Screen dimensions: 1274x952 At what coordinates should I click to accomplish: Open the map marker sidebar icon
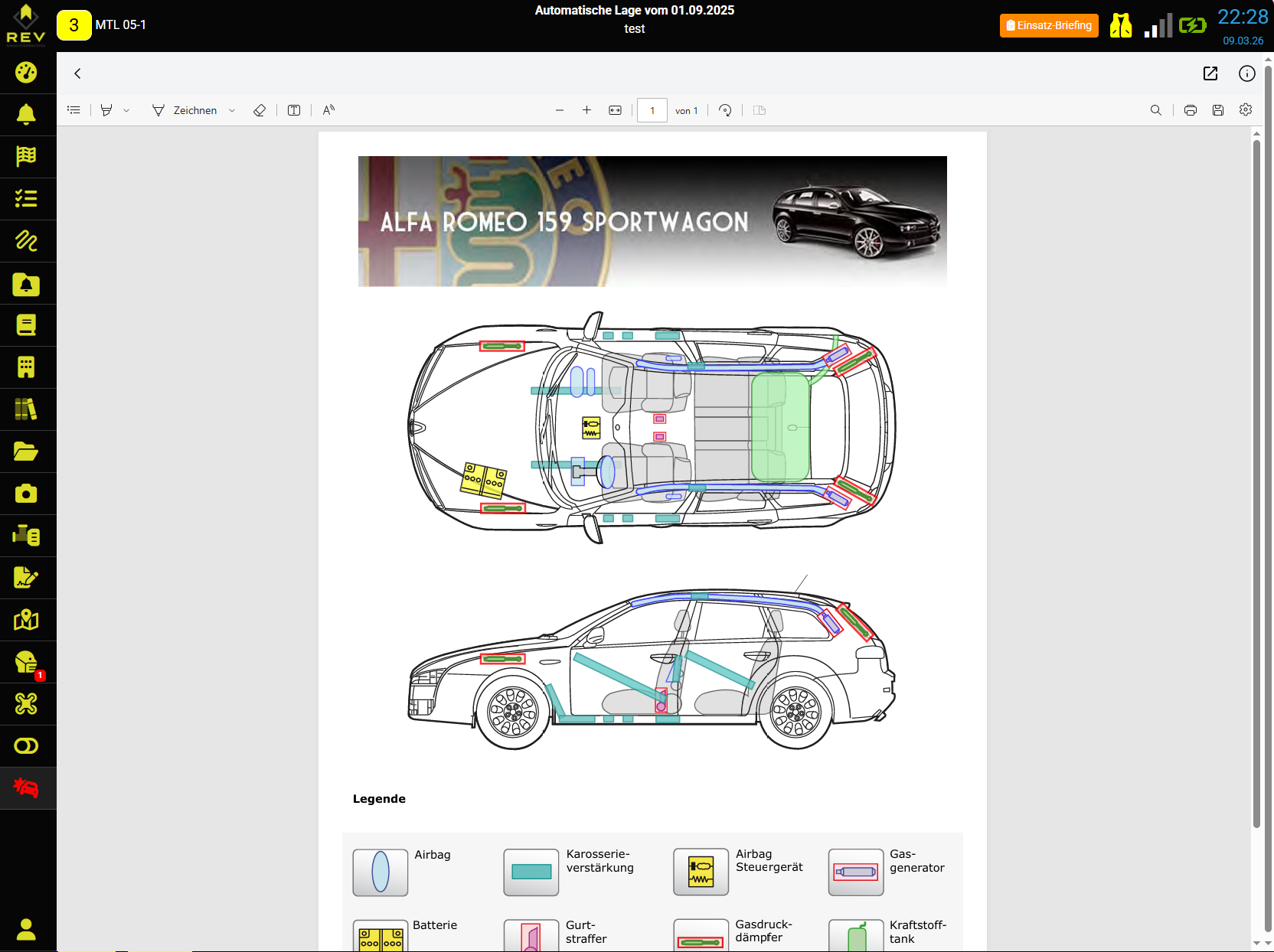pos(26,620)
